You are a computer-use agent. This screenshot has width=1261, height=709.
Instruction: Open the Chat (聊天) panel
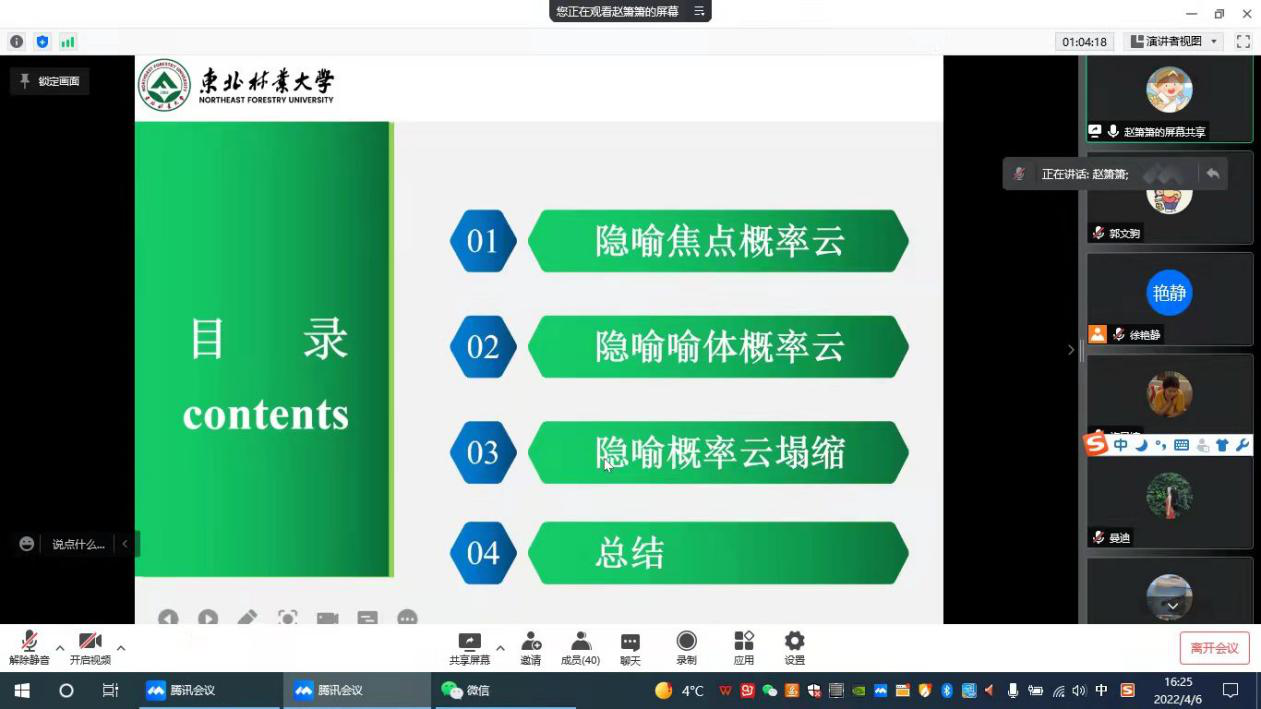pyautogui.click(x=630, y=648)
